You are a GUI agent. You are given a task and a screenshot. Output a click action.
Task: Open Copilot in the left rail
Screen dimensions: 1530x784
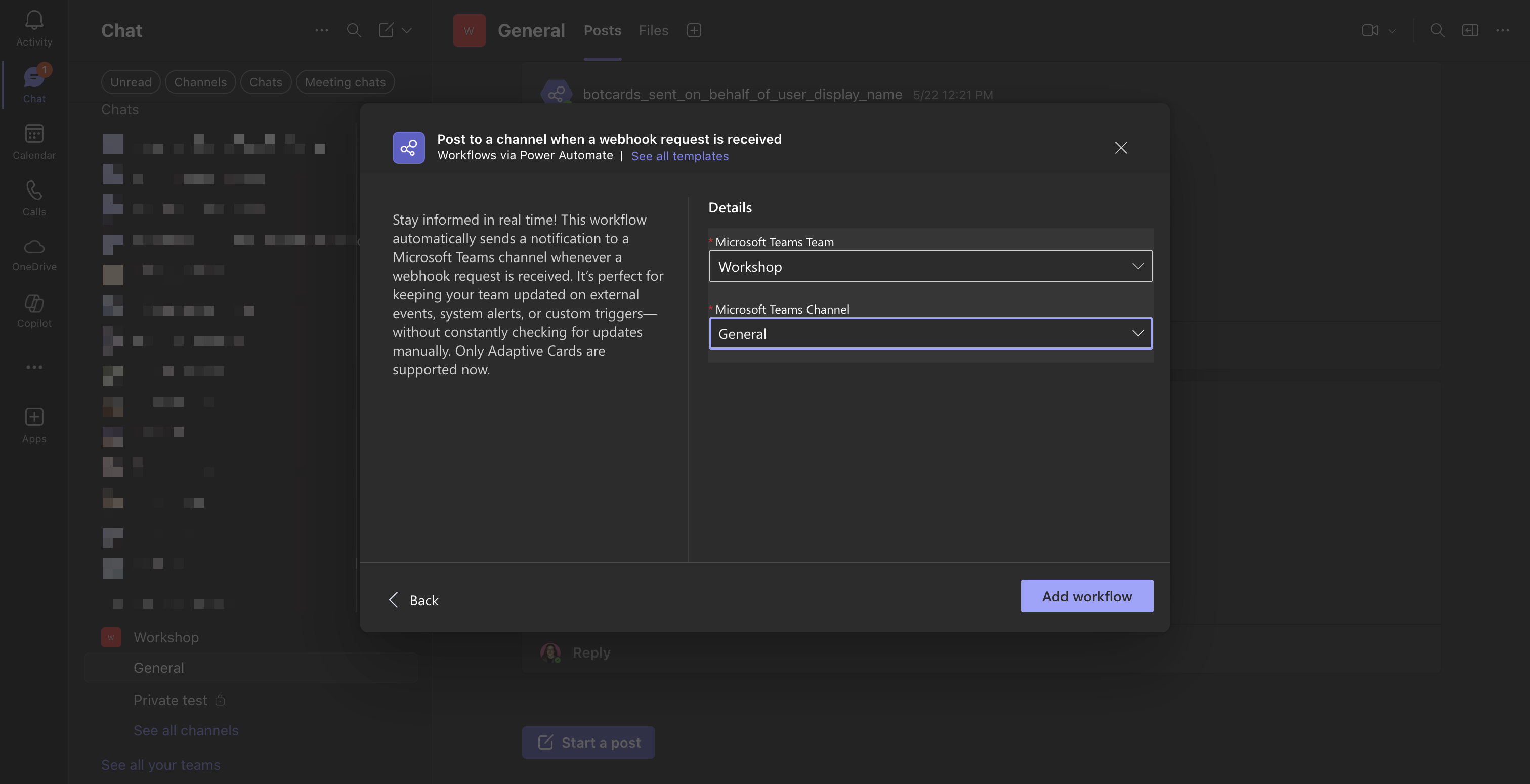point(34,311)
